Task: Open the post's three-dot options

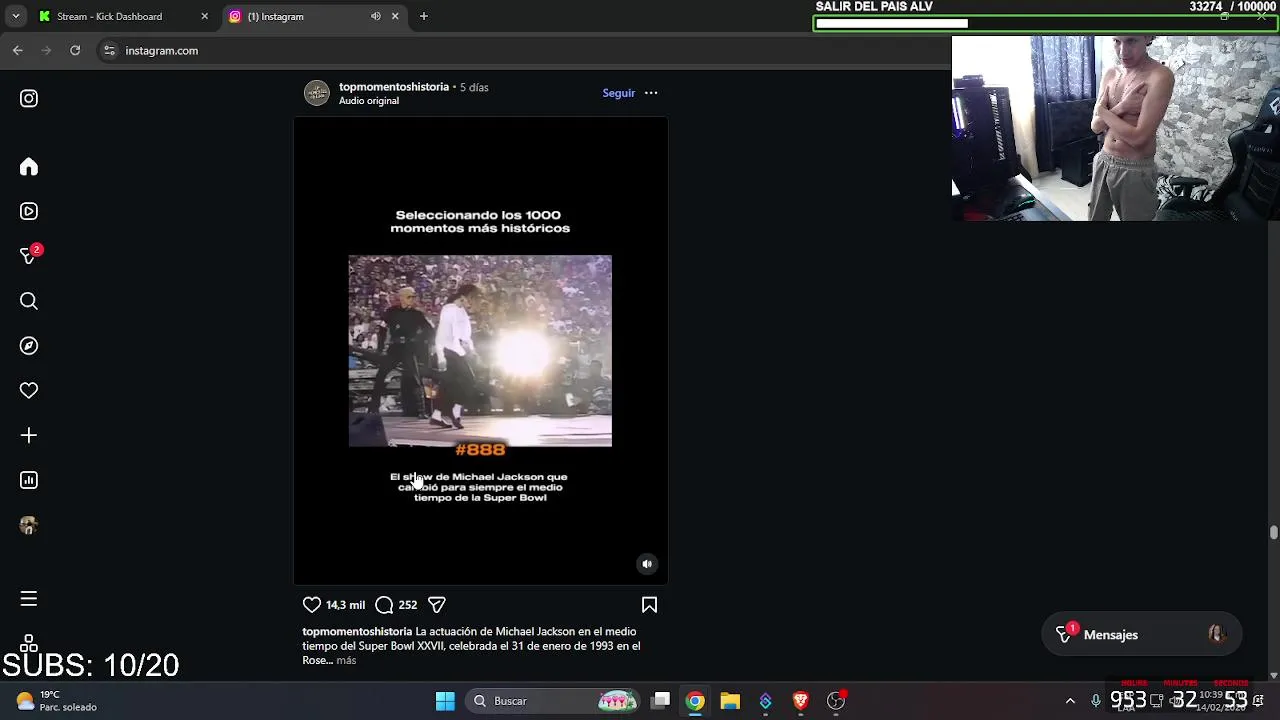Action: point(651,93)
